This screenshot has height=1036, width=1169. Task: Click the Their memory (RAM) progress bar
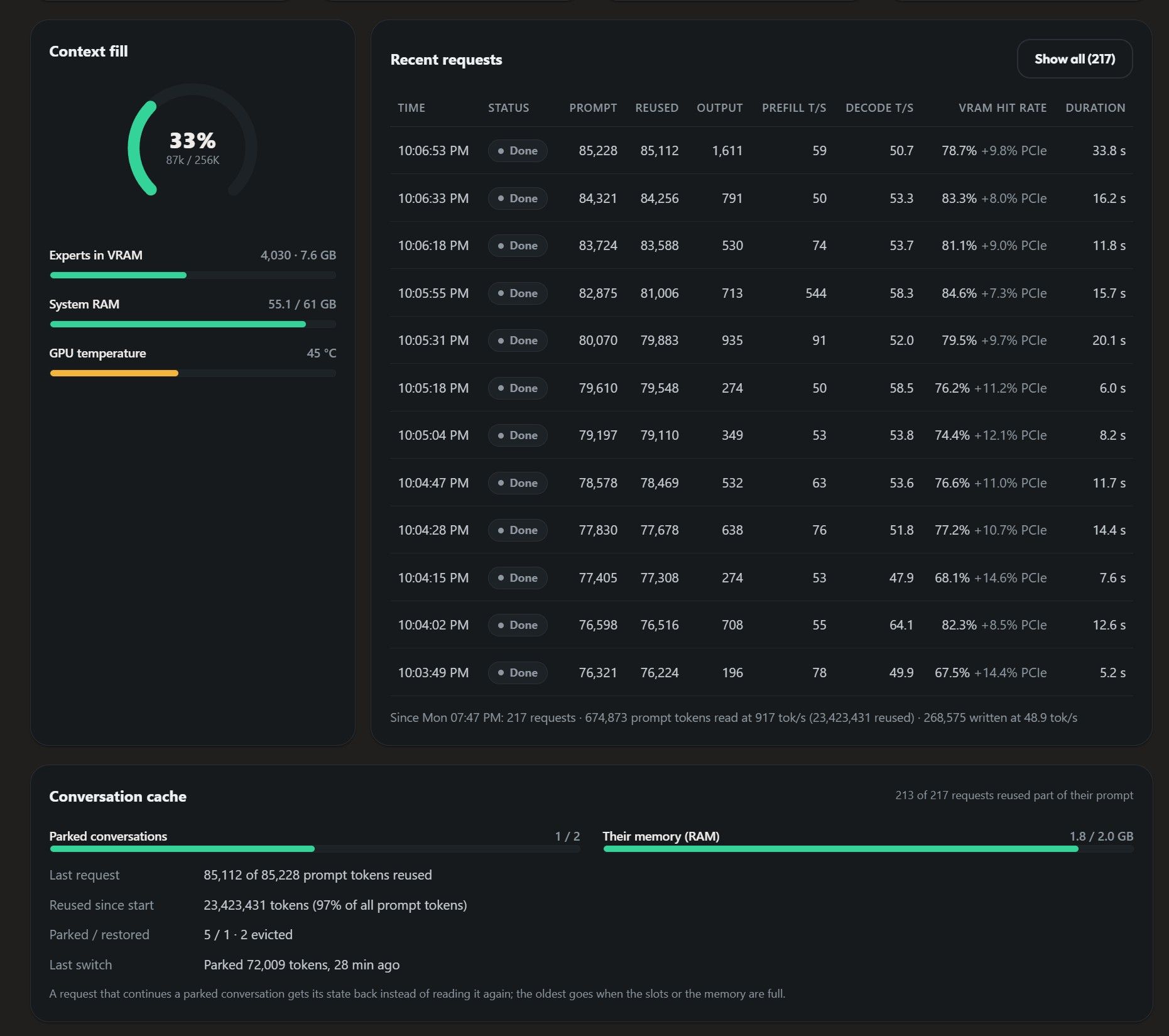pos(868,849)
